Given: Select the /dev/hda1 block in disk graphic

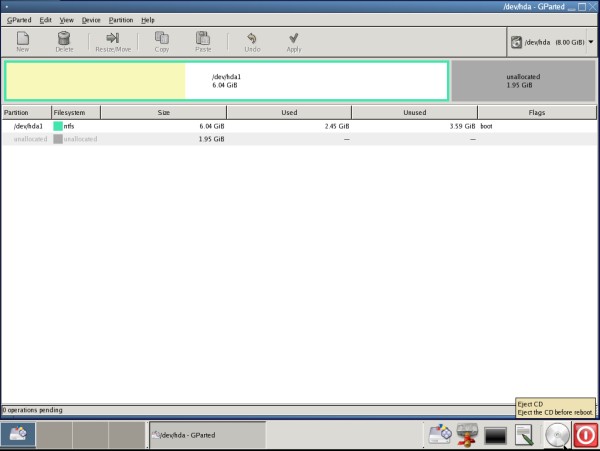Looking at the screenshot, I should pos(226,81).
